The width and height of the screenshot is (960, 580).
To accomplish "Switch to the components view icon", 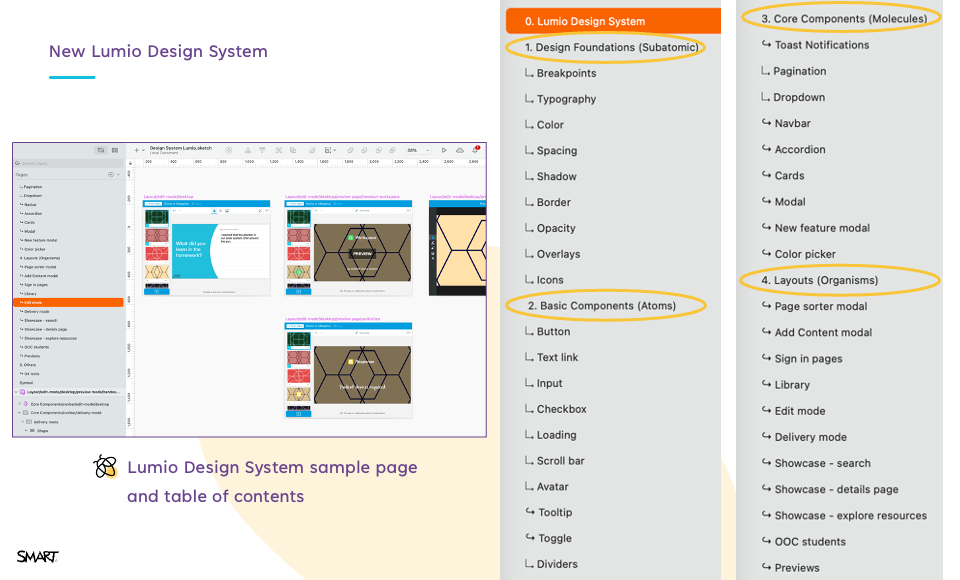I will click(114, 150).
